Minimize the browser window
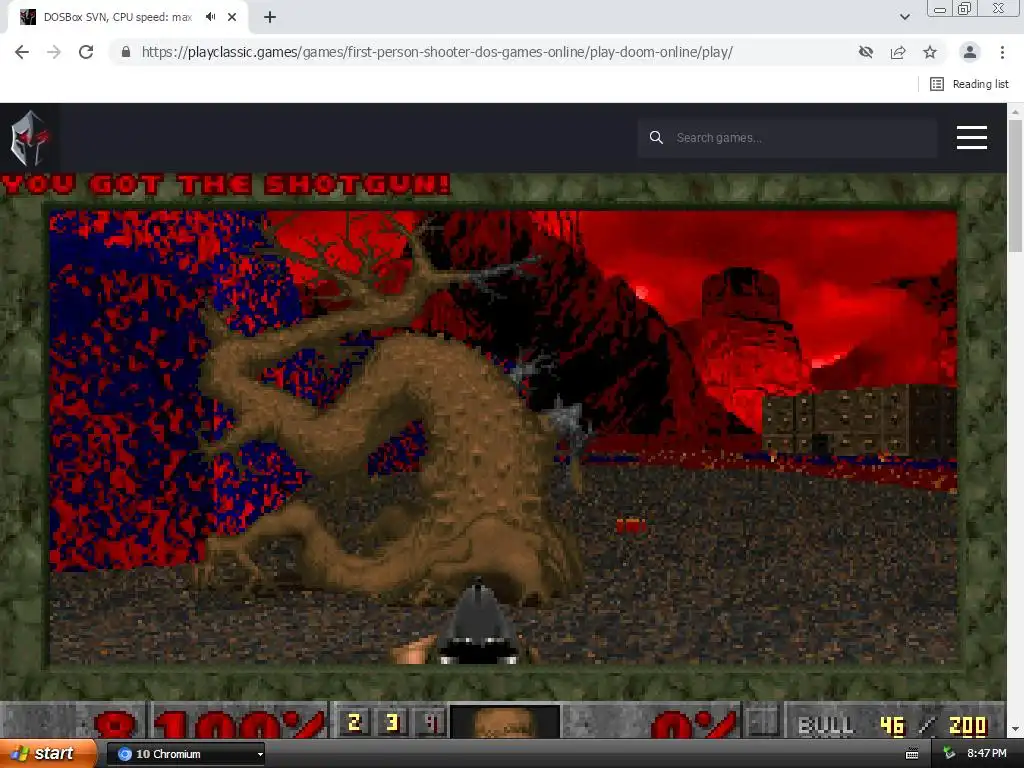Viewport: 1024px width, 768px height. (940, 8)
